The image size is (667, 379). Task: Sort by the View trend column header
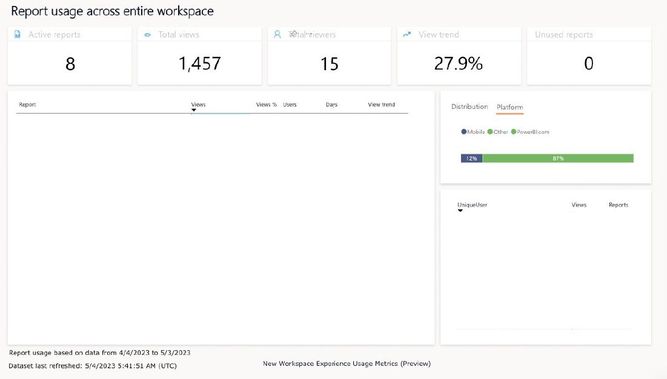click(x=381, y=105)
